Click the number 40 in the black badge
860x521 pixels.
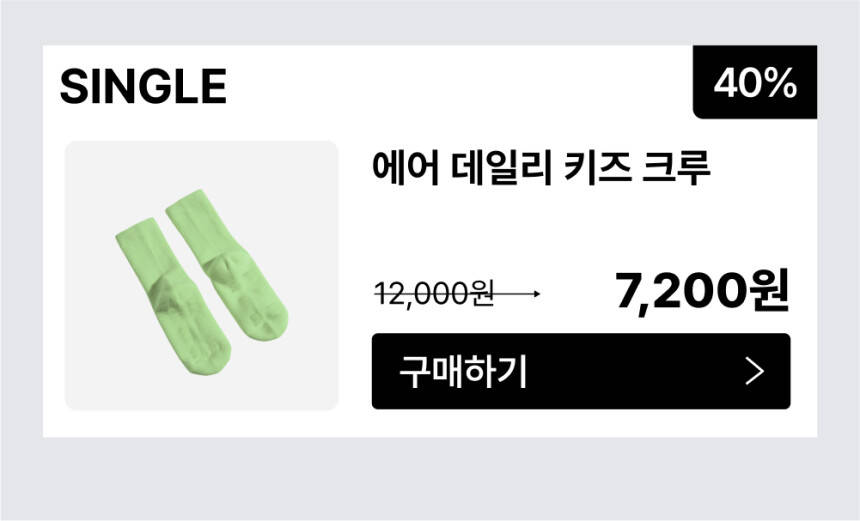click(735, 84)
